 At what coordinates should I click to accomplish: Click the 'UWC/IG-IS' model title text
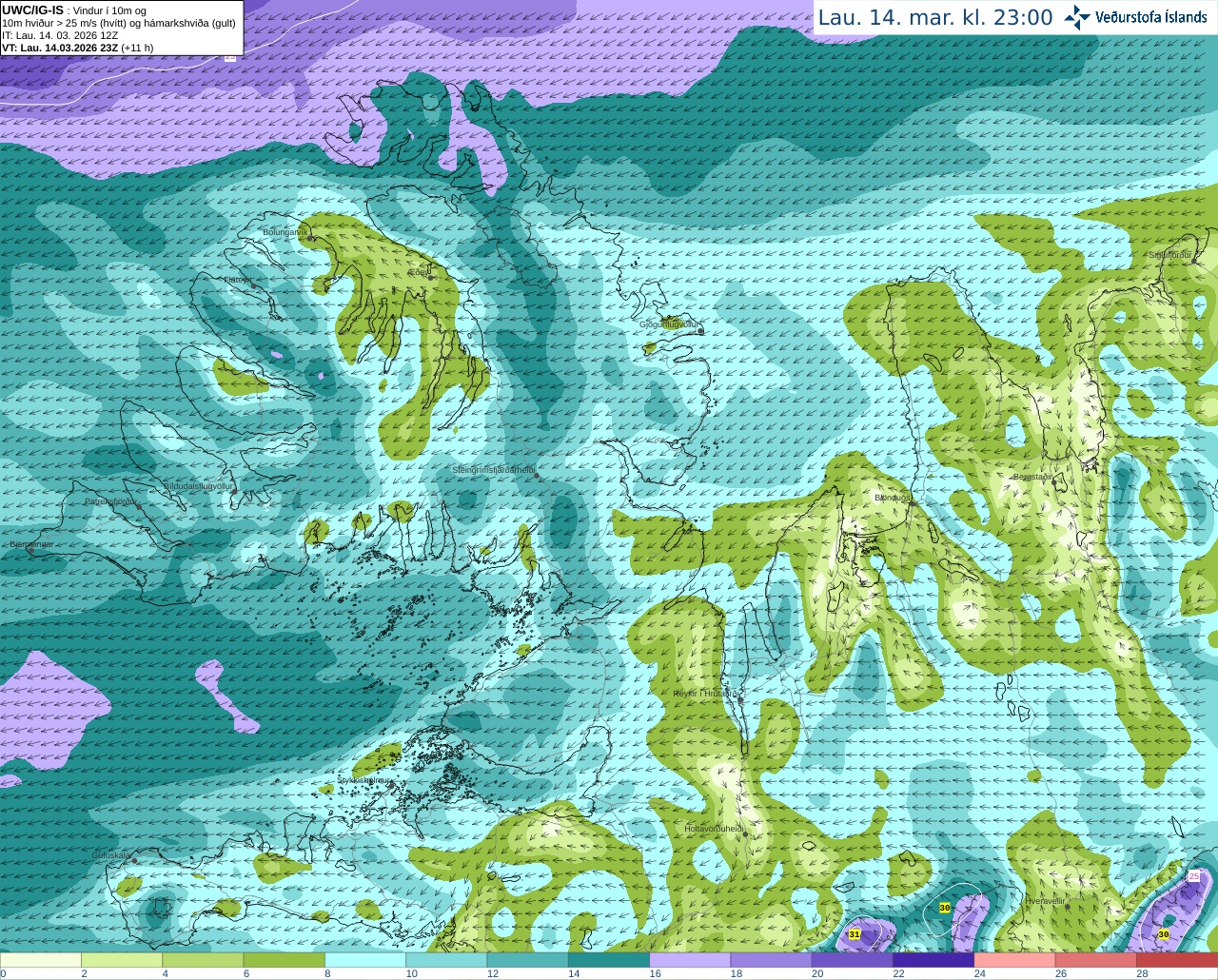point(32,10)
